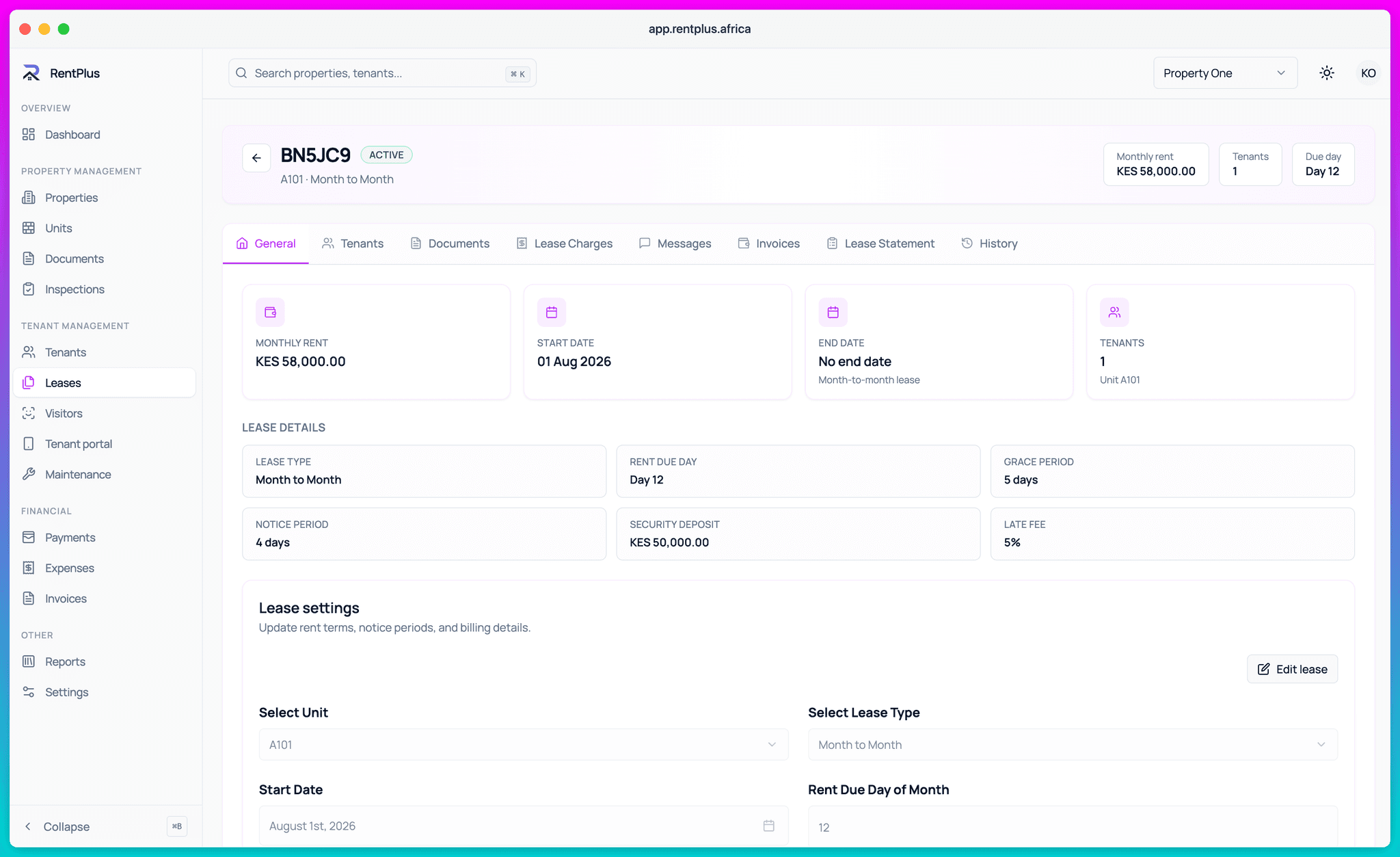The width and height of the screenshot is (1400, 857).
Task: Switch to Invoices tab
Action: [x=769, y=243]
